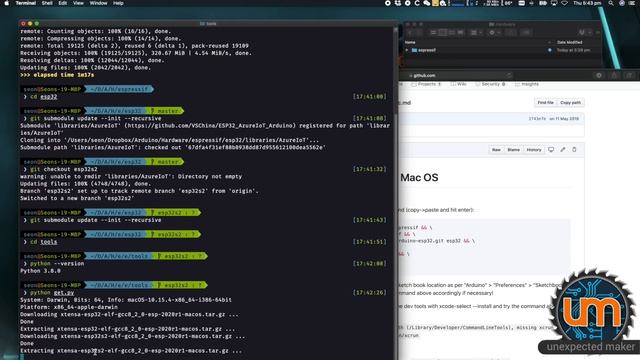
Task: Reload the github.com page
Action: [x=509, y=76]
